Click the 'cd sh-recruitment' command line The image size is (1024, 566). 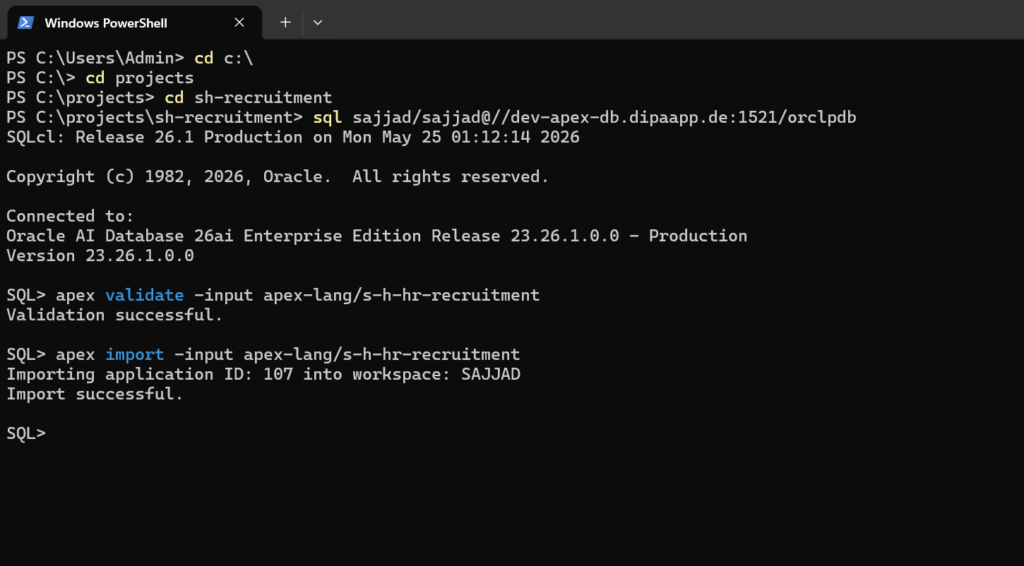pos(169,97)
